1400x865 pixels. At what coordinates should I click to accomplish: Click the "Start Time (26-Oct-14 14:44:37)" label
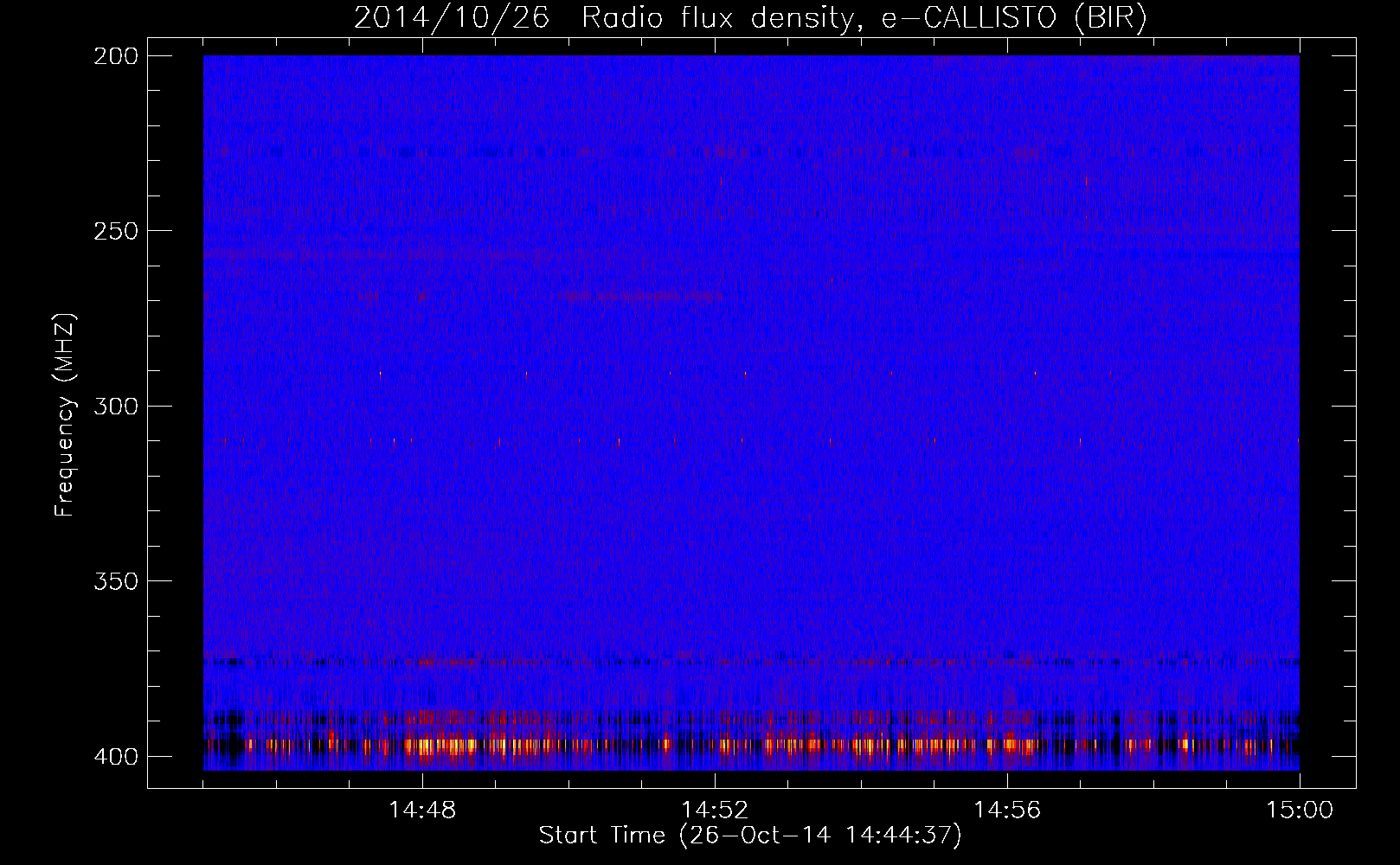tap(750, 836)
